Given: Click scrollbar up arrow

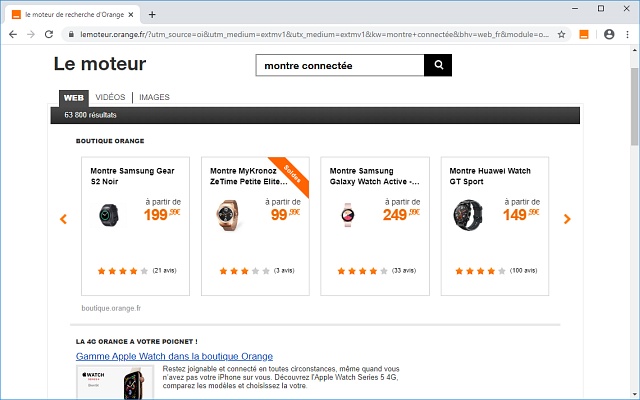Looking at the screenshot, I should tap(635, 51).
